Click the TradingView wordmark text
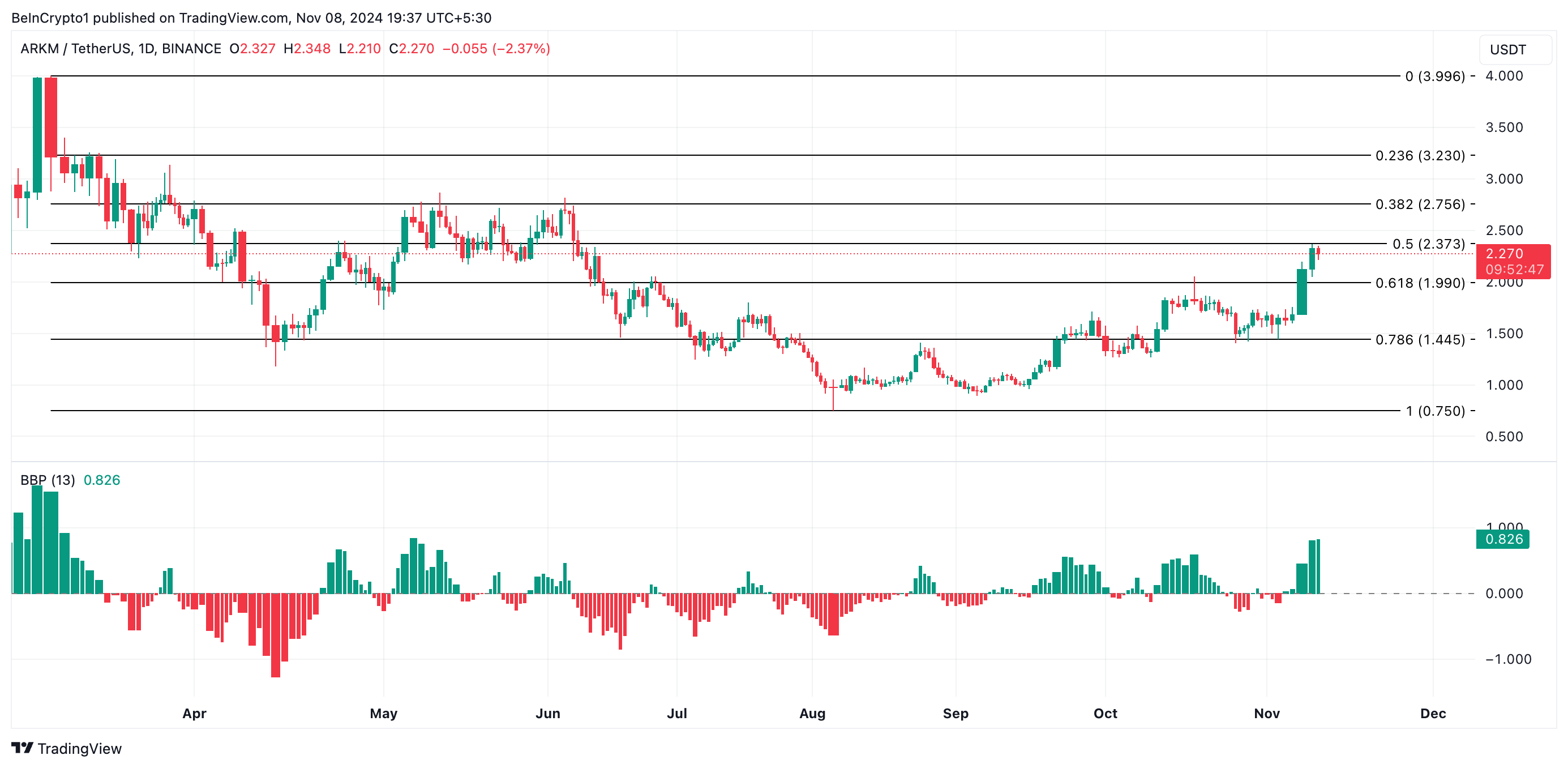Viewport: 1568px width, 768px height. (x=79, y=749)
